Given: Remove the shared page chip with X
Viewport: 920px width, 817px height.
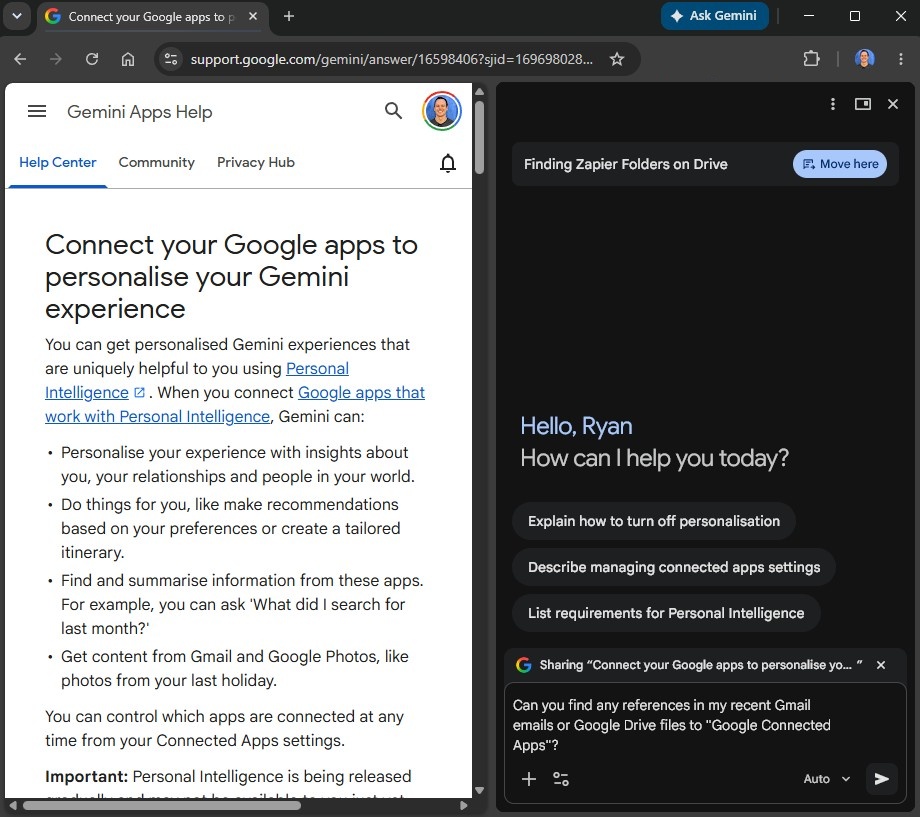Looking at the screenshot, I should point(881,665).
